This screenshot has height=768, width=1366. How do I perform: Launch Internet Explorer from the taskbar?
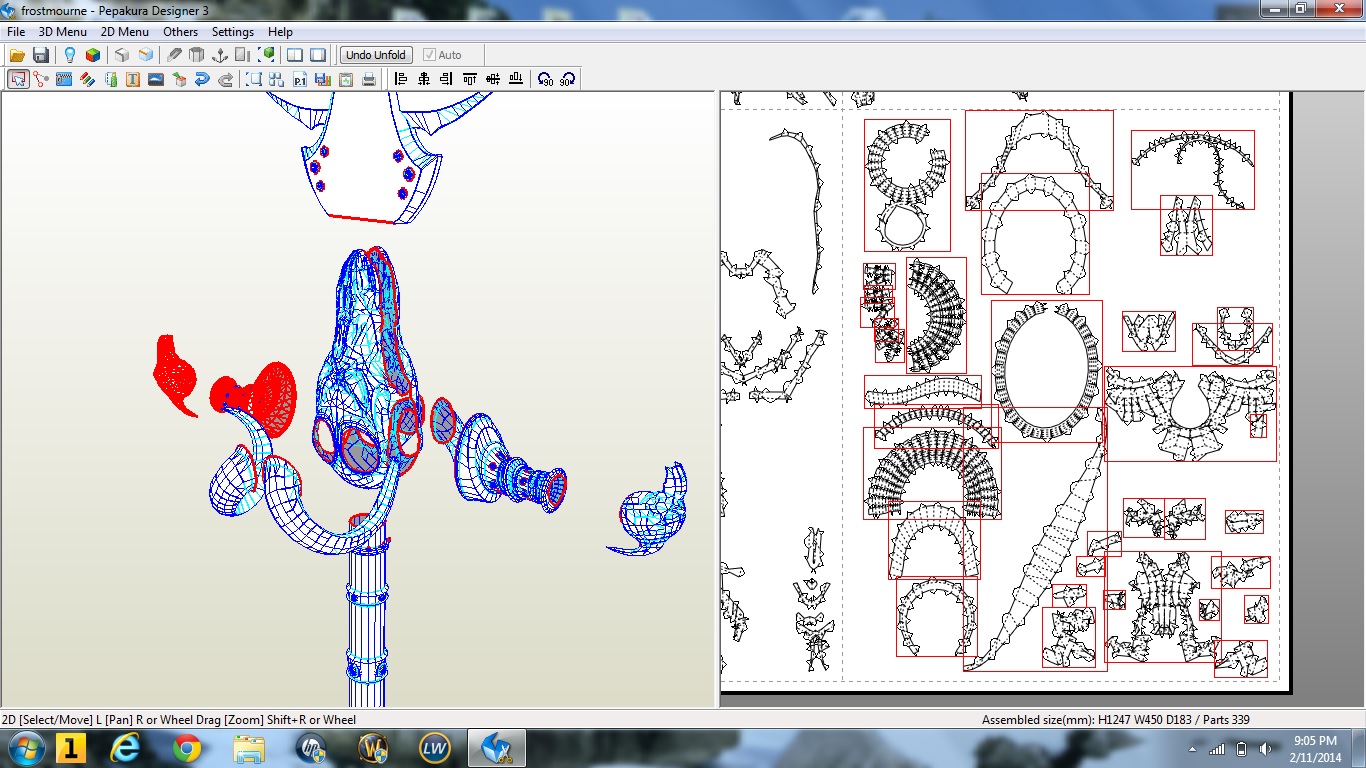click(x=127, y=748)
